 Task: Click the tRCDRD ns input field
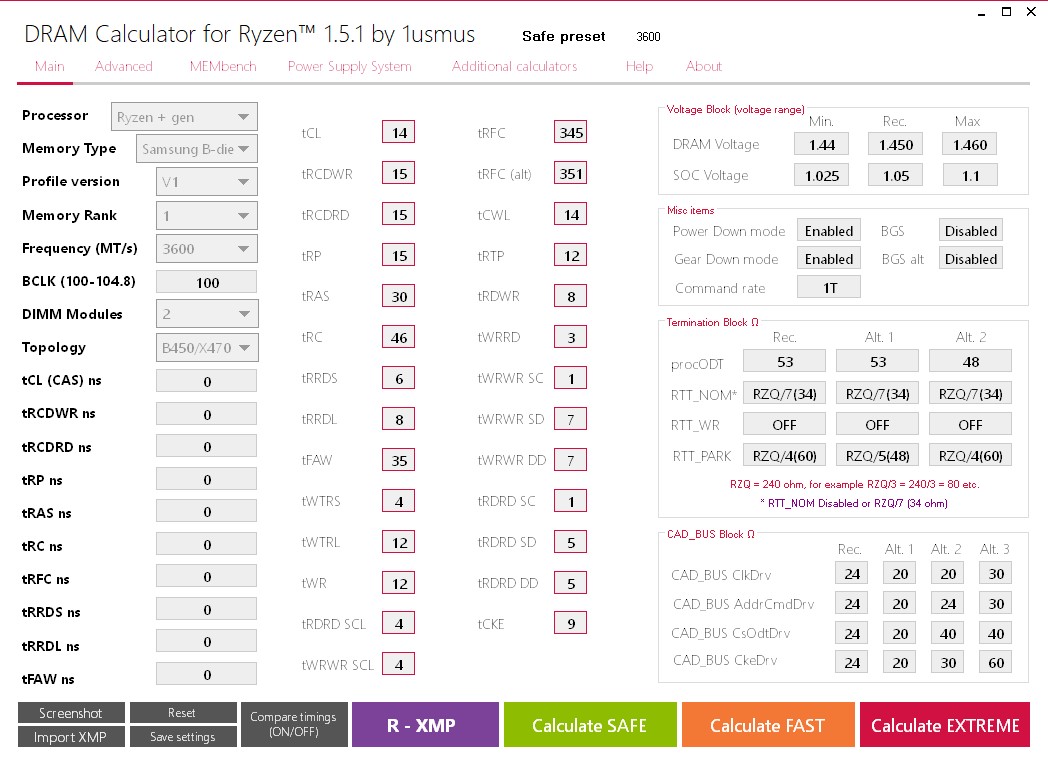(207, 446)
